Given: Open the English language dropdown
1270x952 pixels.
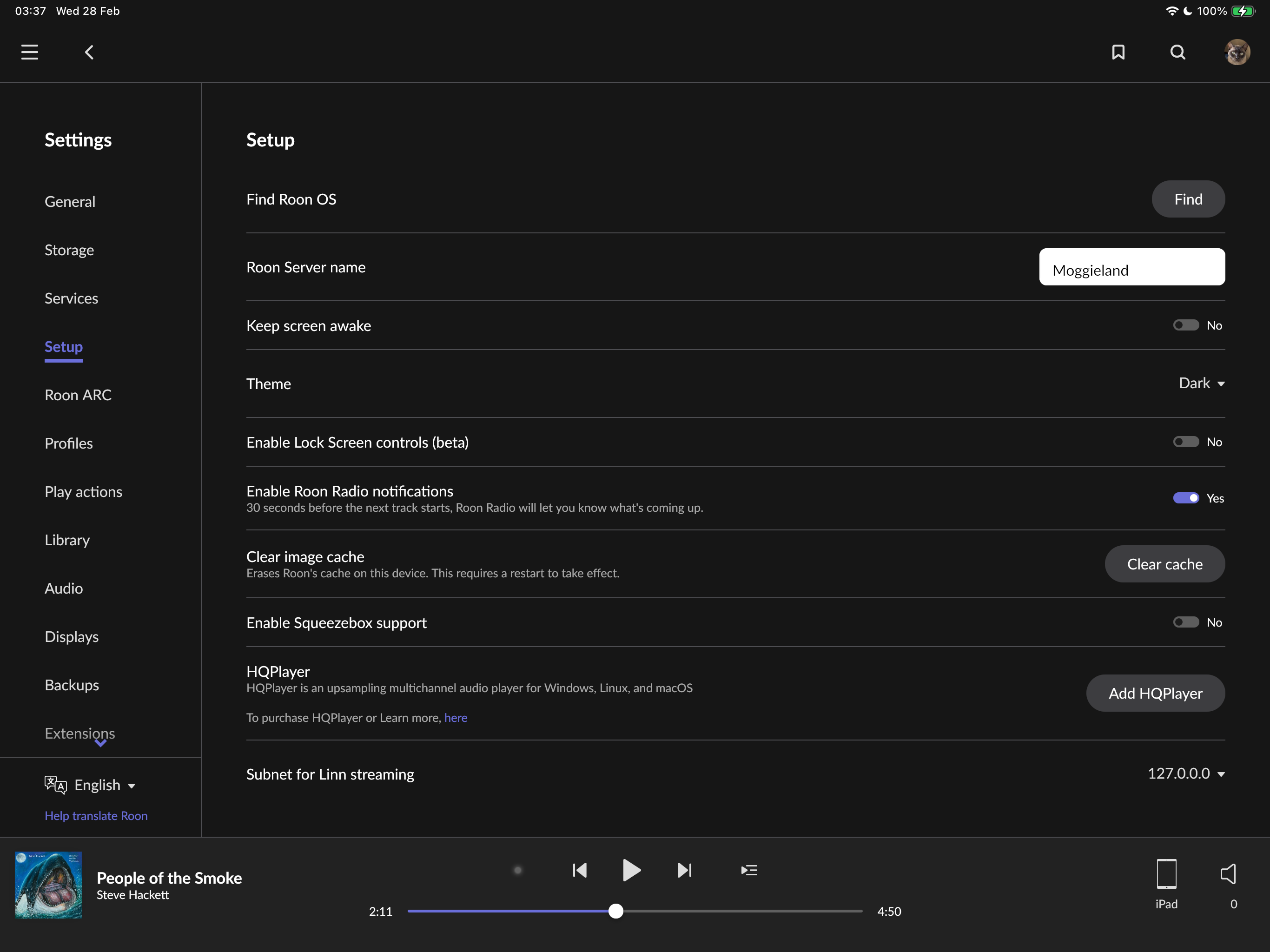Looking at the screenshot, I should pos(105,785).
